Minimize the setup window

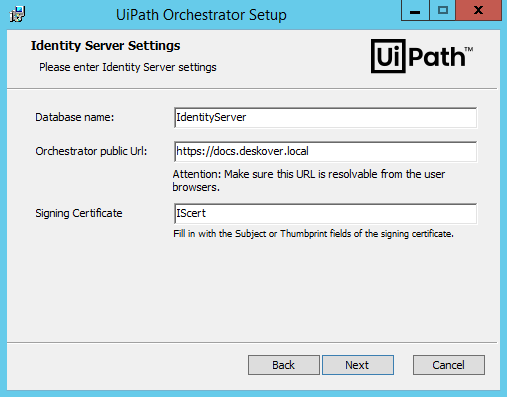[x=415, y=11]
